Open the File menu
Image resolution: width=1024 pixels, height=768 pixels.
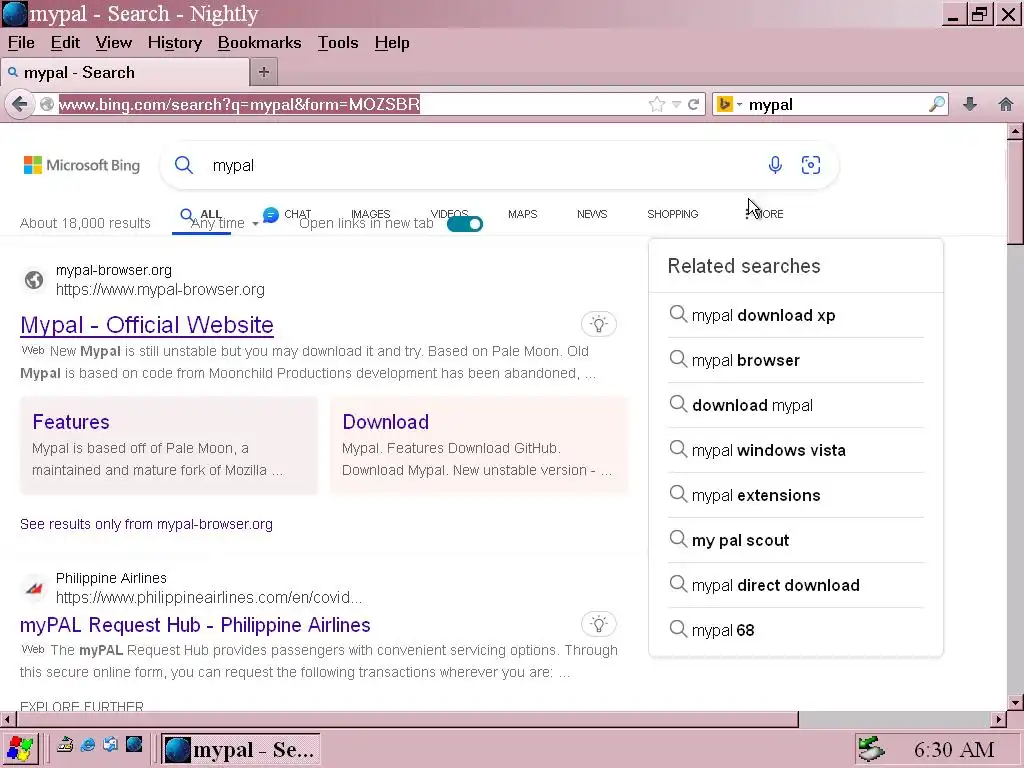pos(21,42)
